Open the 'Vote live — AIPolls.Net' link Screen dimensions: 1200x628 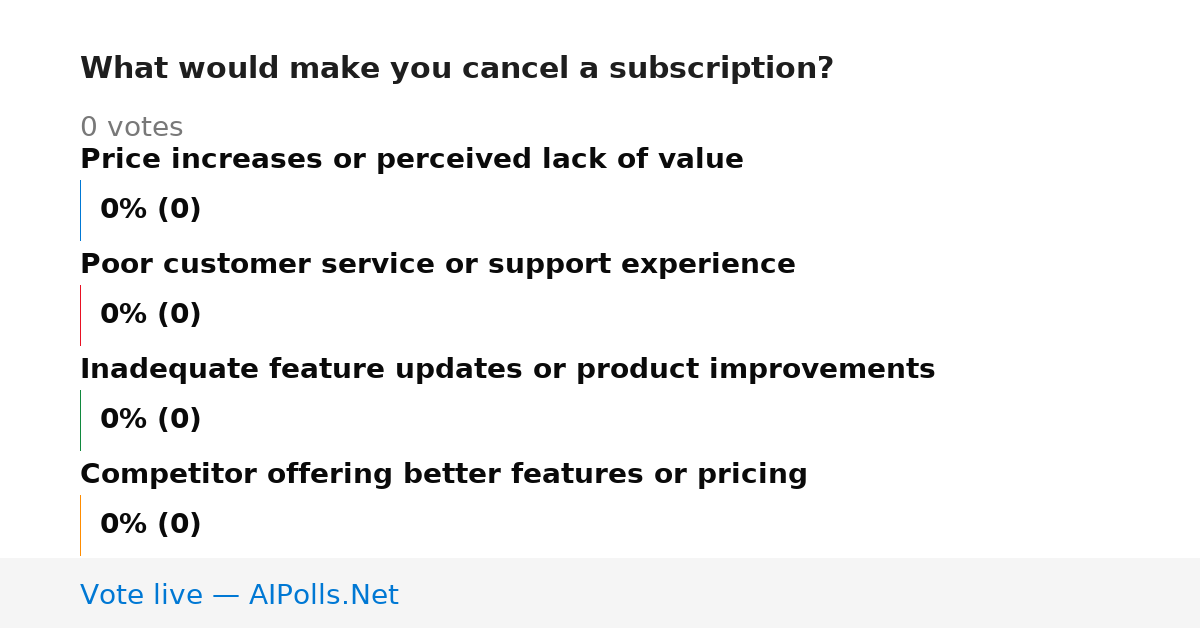tap(239, 595)
